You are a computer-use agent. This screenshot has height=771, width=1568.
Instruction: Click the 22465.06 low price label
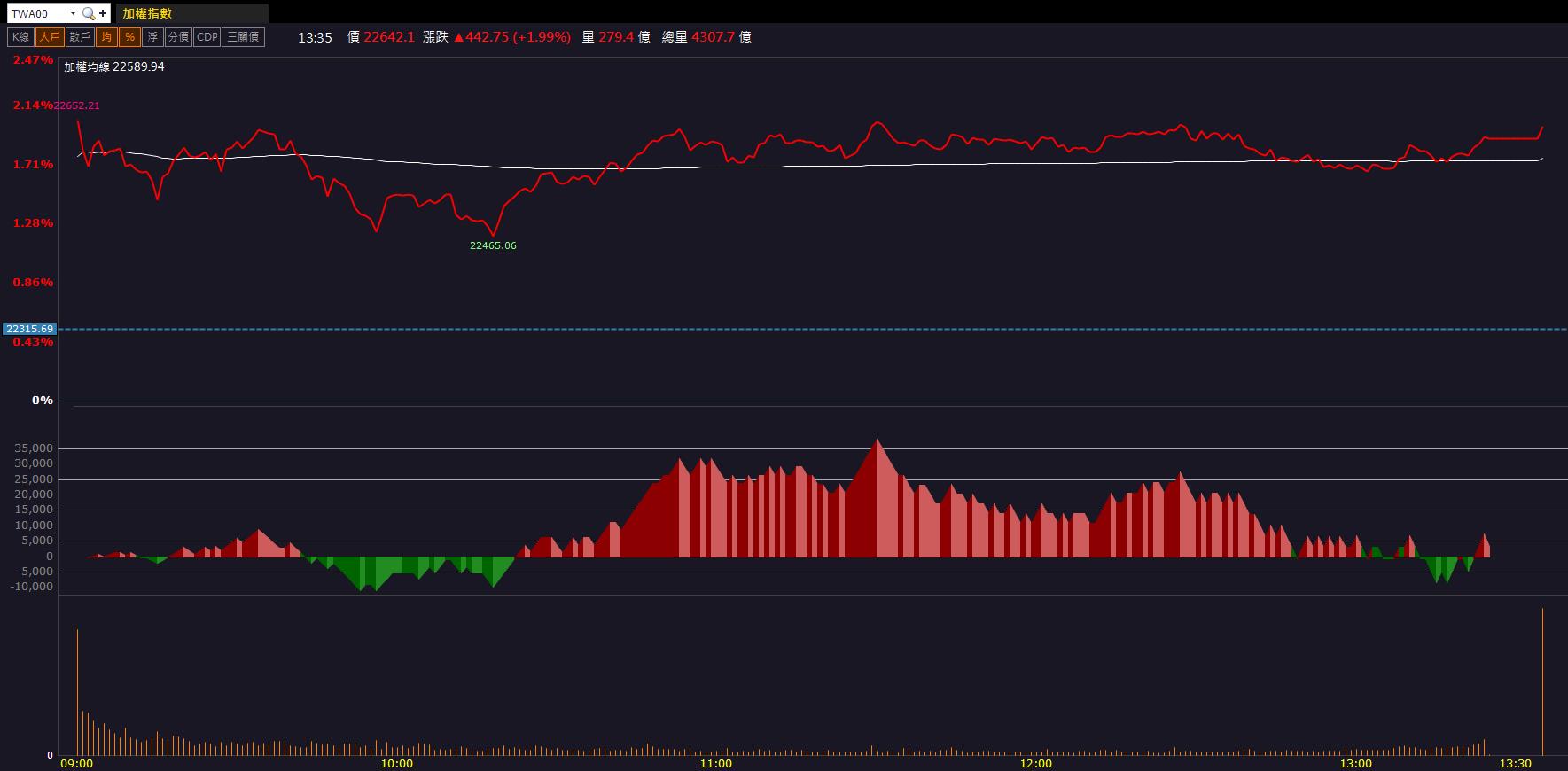493,245
